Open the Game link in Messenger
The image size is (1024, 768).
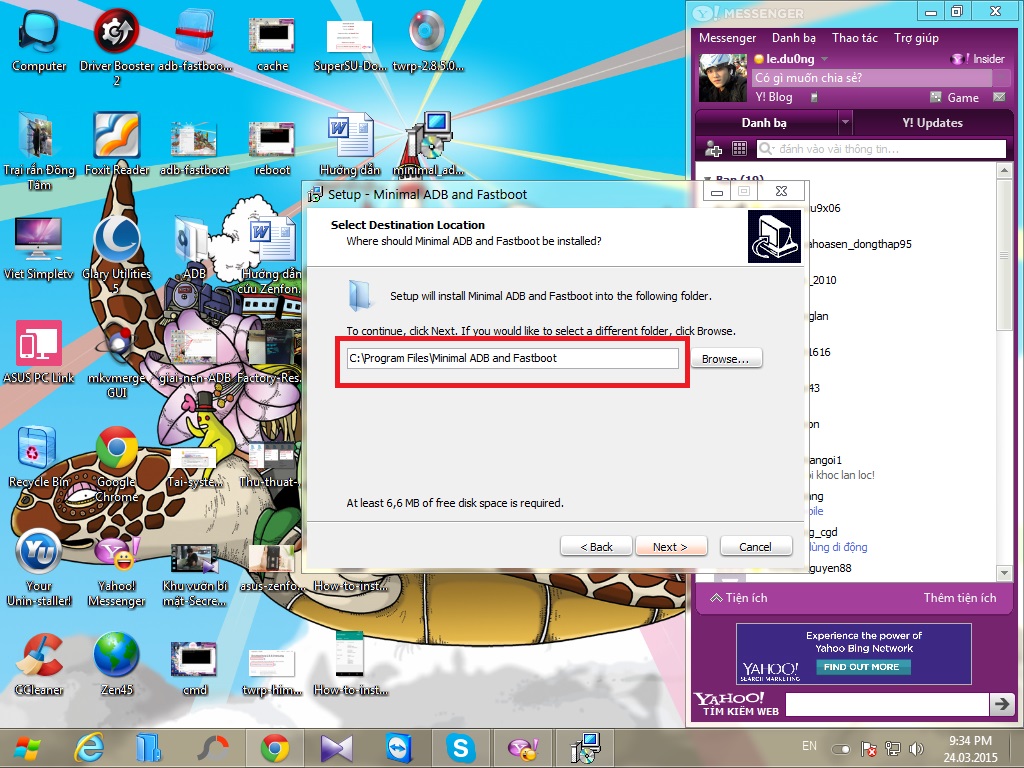click(x=963, y=97)
